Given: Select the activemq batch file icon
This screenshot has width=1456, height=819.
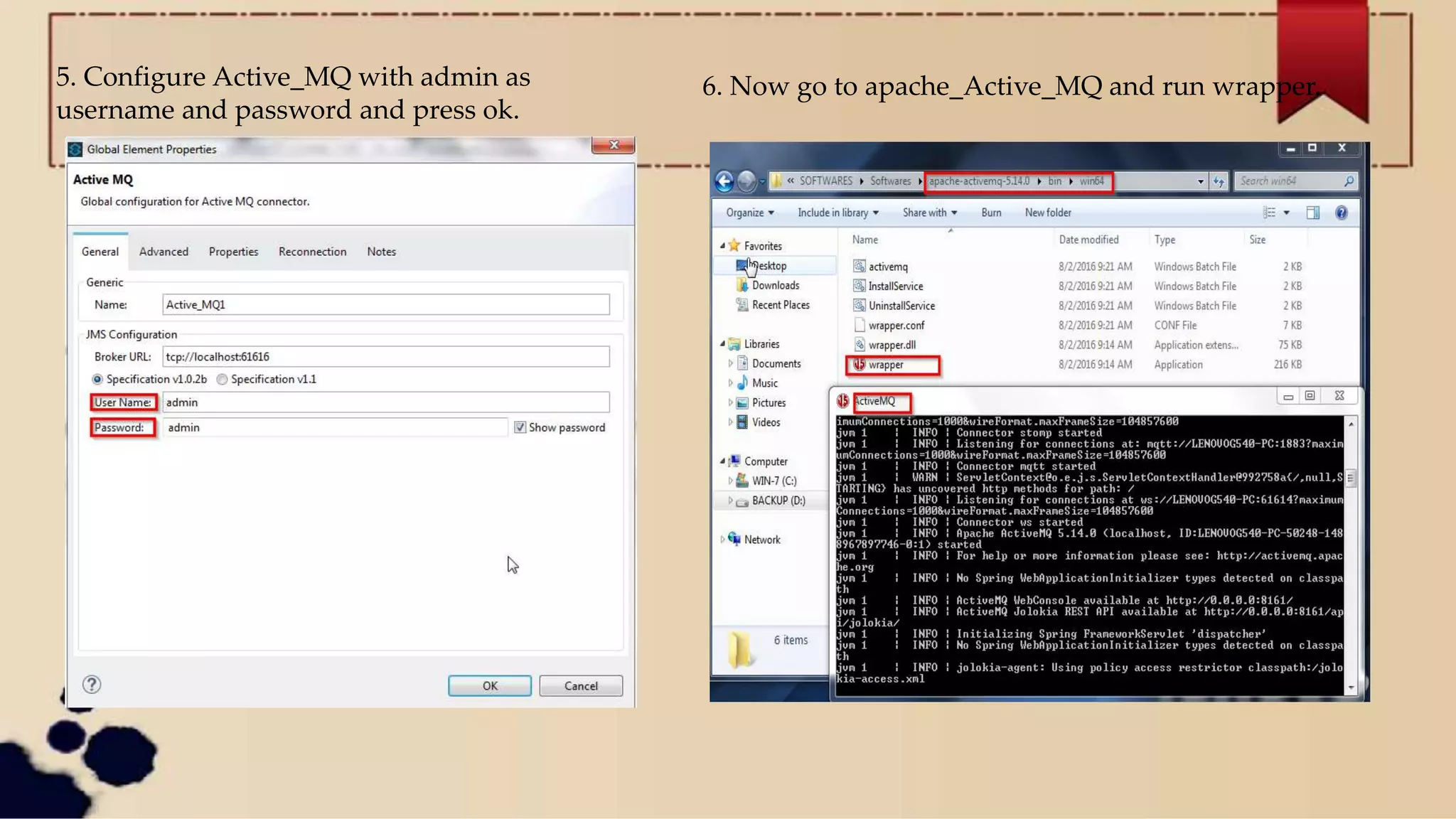Looking at the screenshot, I should click(859, 266).
